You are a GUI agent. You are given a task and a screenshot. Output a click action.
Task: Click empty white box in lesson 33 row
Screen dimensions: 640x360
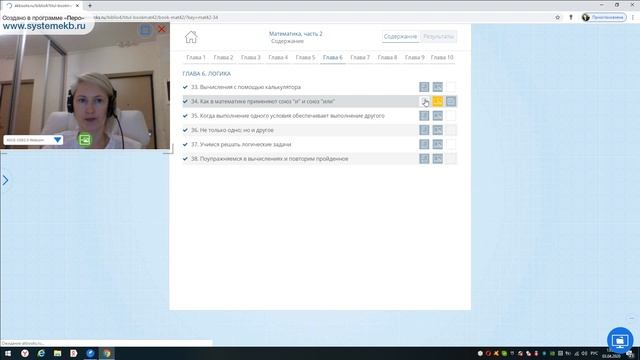click(x=451, y=87)
